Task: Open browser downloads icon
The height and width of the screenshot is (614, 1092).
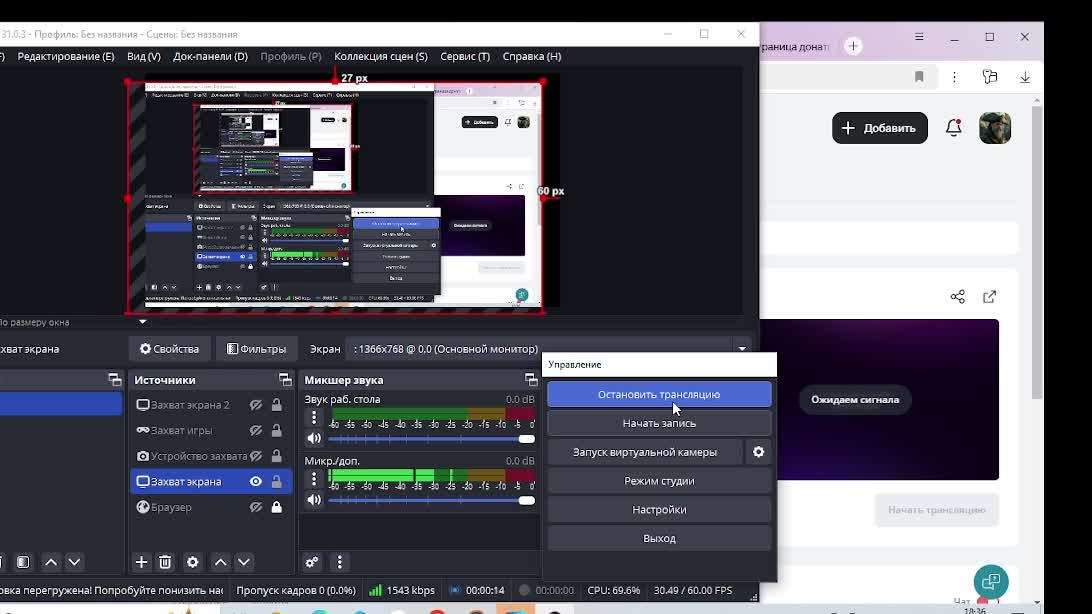Action: pos(1025,77)
